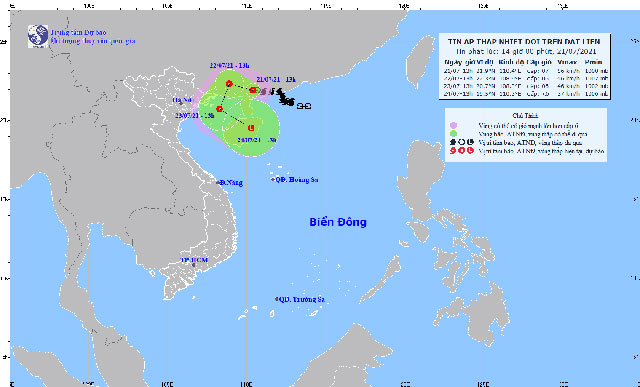Click the third table row, 23/07 13h

coord(527,86)
